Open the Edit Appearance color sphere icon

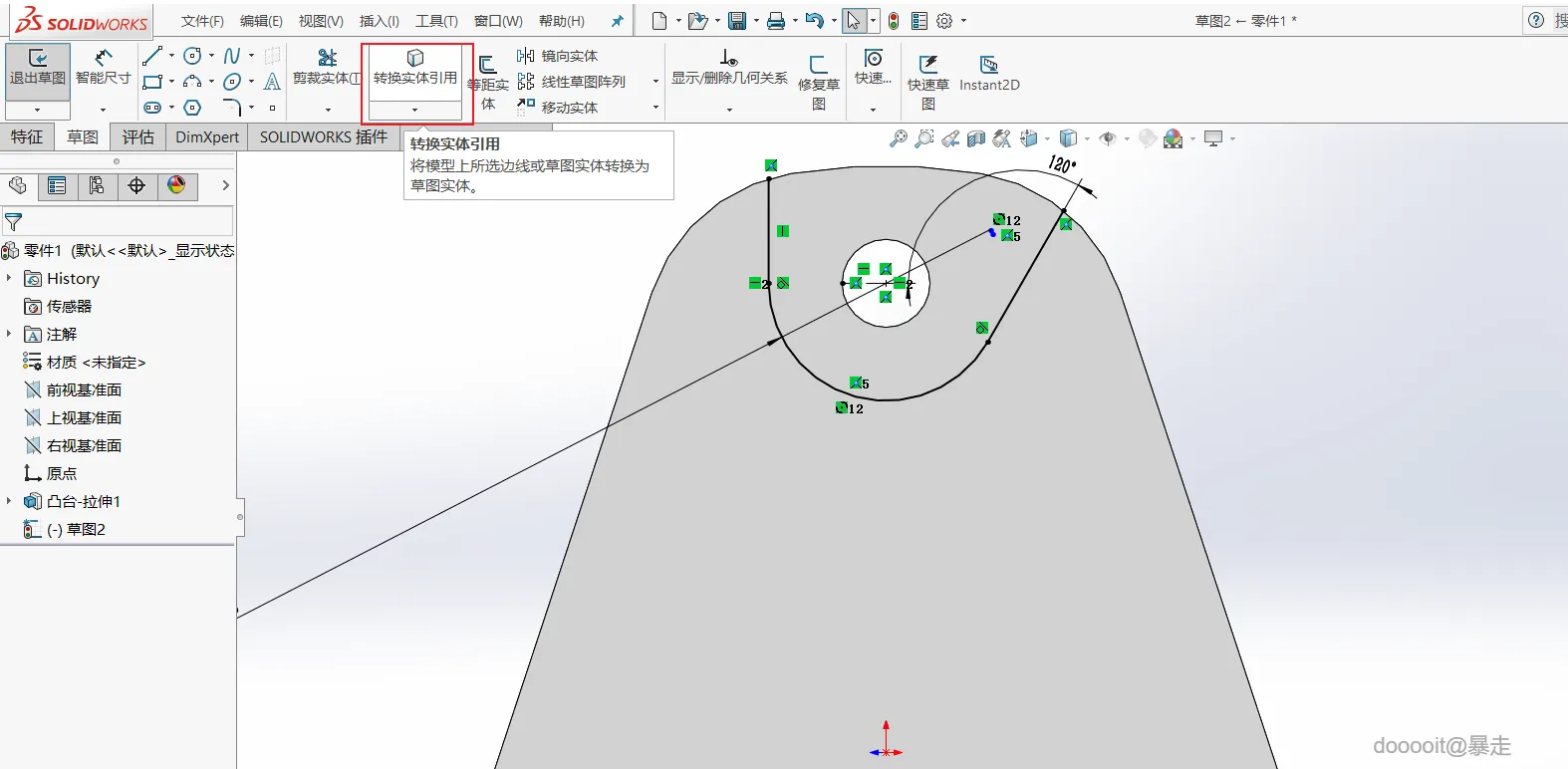pyautogui.click(x=176, y=185)
